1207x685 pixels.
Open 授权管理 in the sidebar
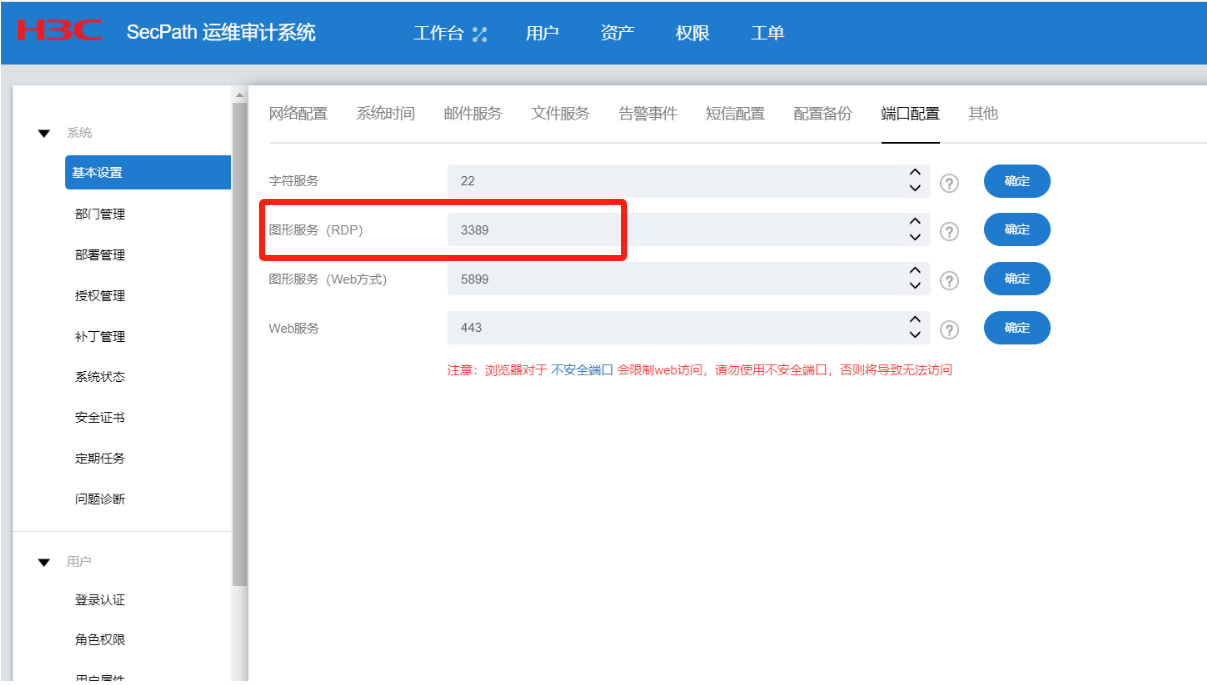[x=100, y=296]
